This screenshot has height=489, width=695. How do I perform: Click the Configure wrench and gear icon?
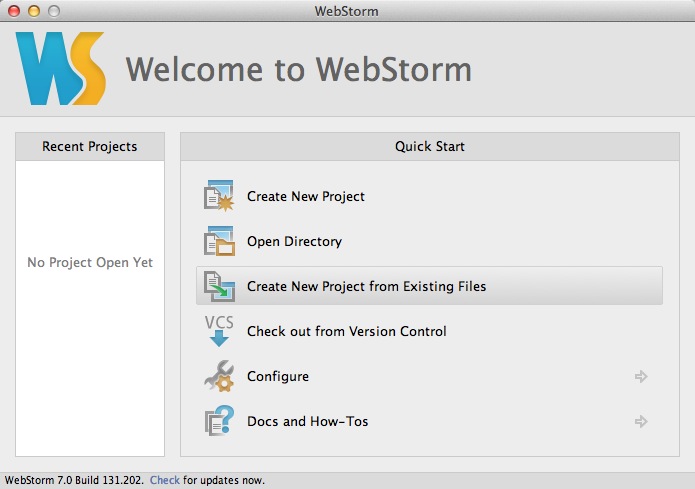tap(219, 376)
